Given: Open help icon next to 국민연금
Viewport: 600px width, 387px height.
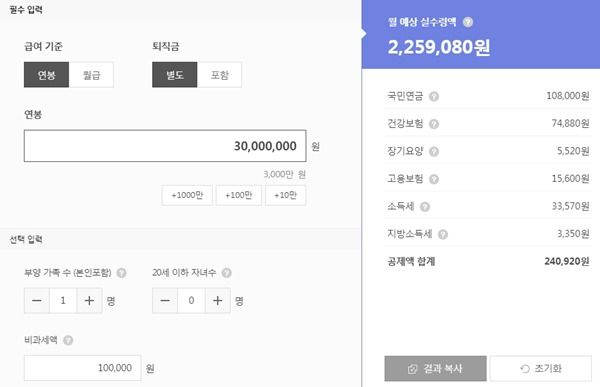Looking at the screenshot, I should pyautogui.click(x=434, y=96).
